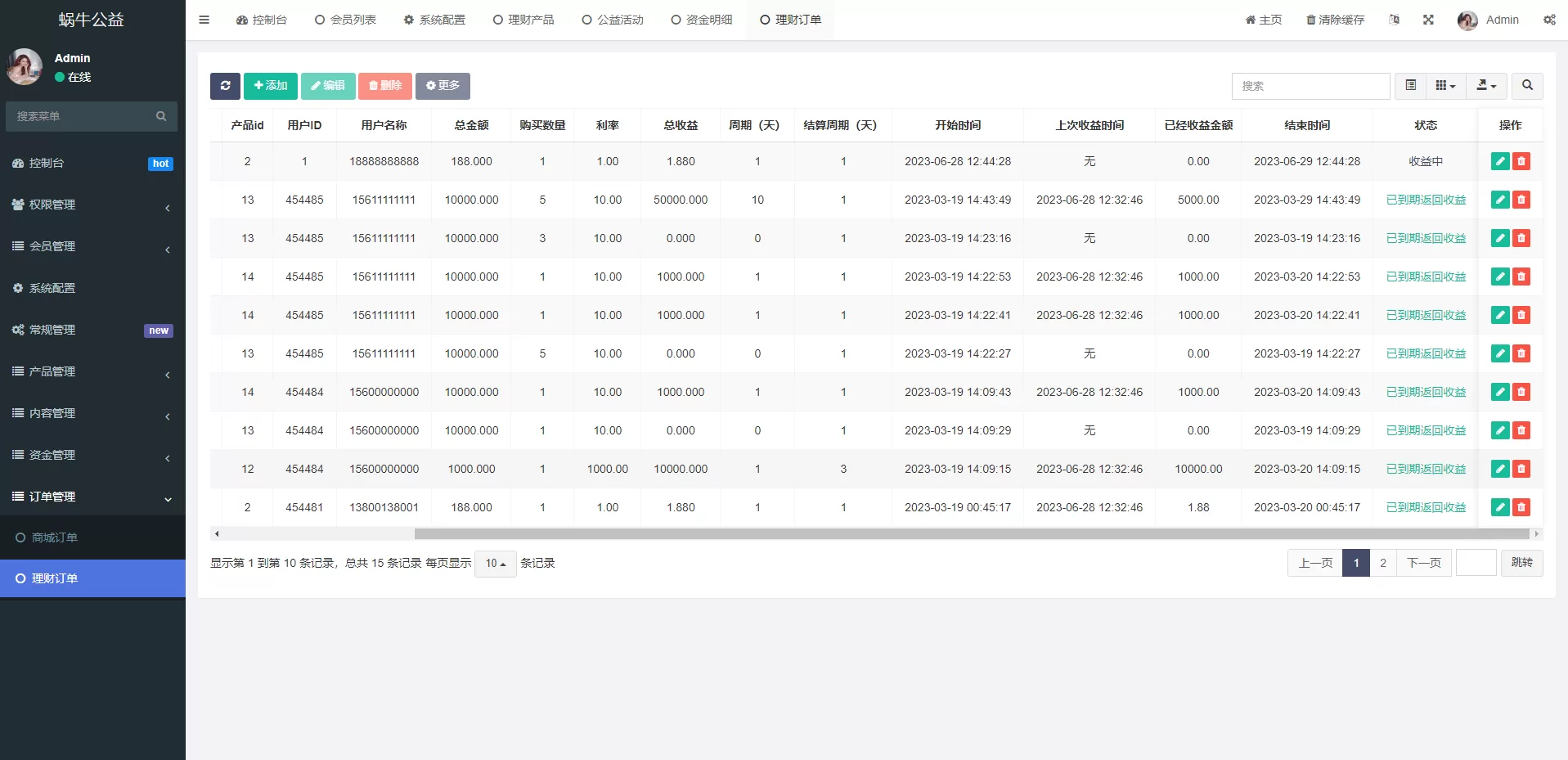Collapse the sidebar via hamburger icon
Image resolution: width=1568 pixels, height=760 pixels.
pos(204,20)
